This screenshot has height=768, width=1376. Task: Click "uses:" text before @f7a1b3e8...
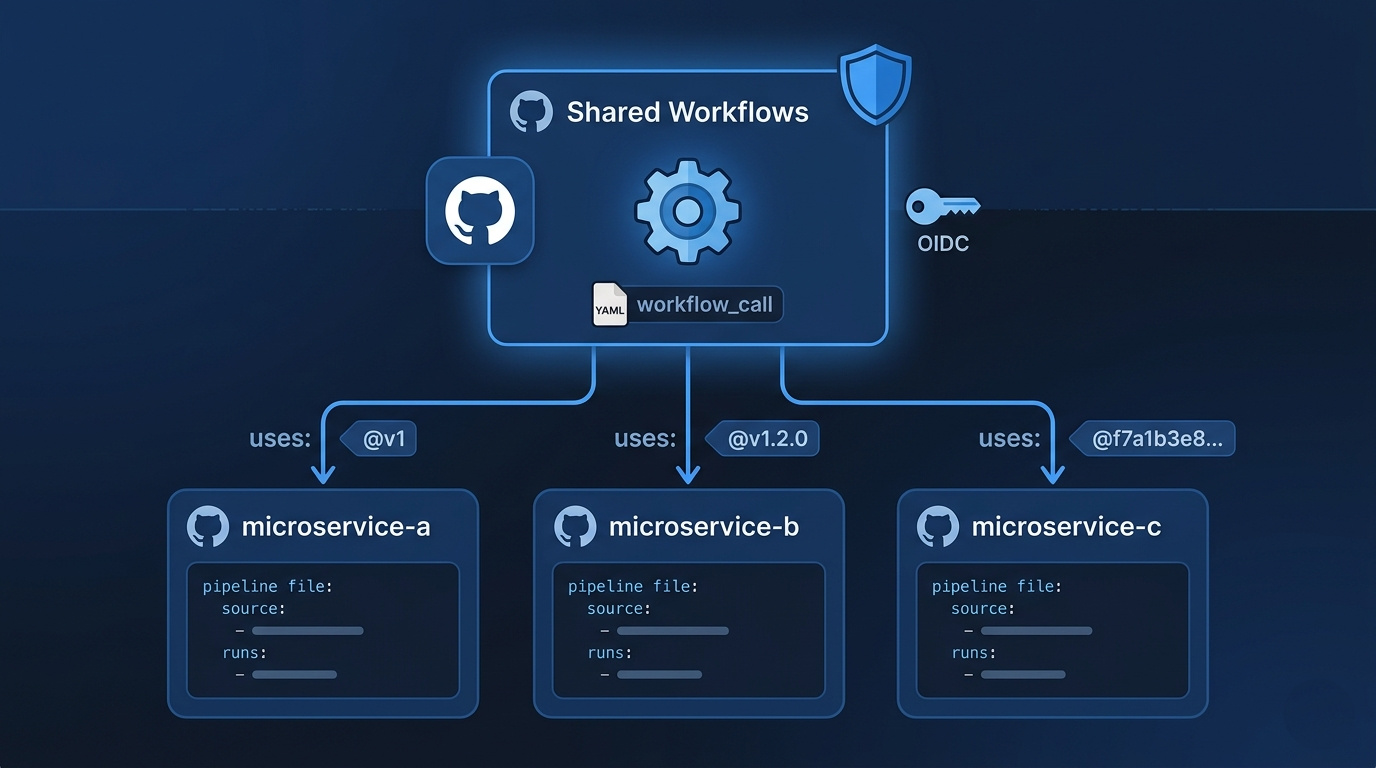point(1009,439)
